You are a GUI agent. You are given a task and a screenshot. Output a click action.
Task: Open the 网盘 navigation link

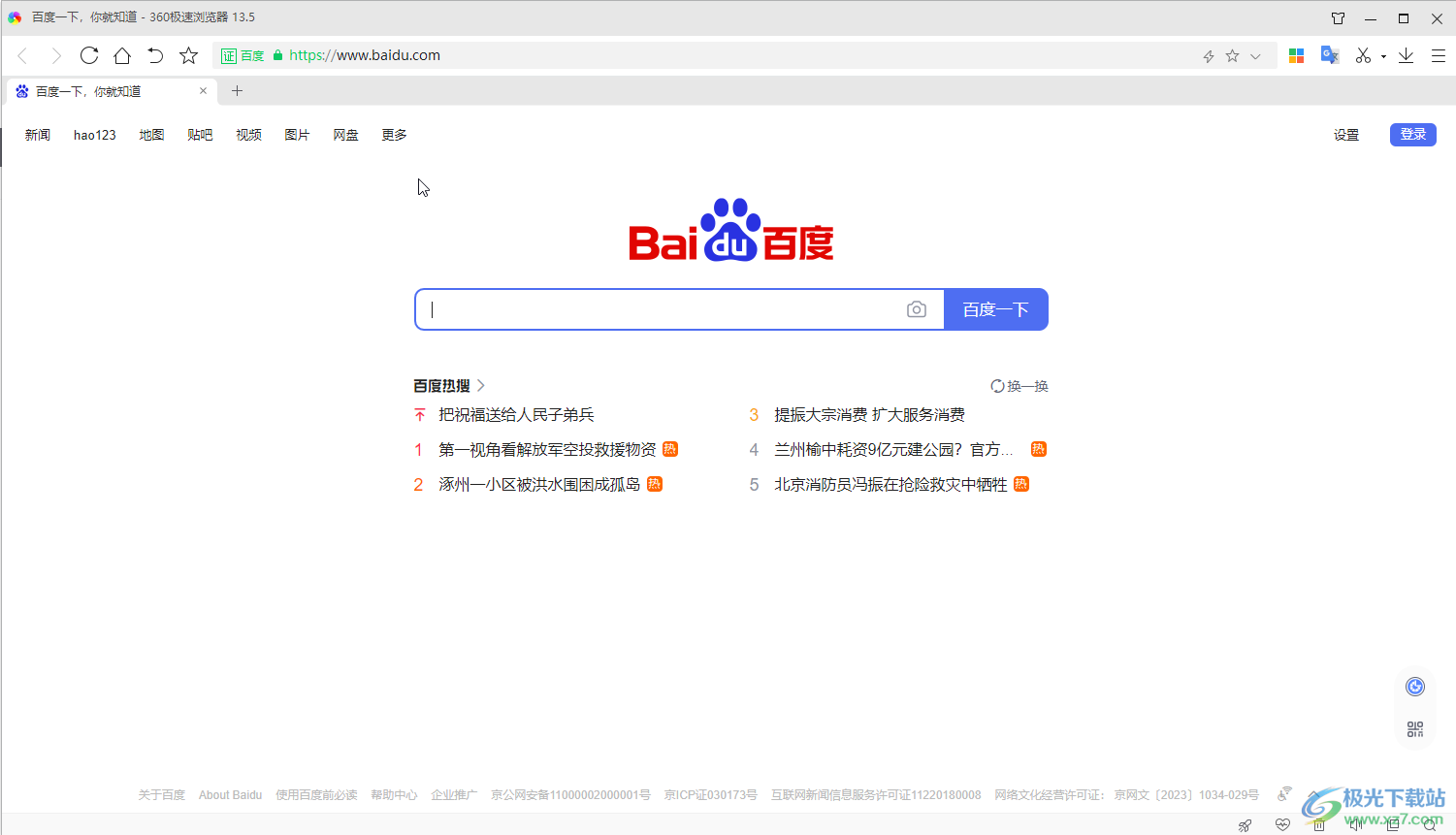345,135
